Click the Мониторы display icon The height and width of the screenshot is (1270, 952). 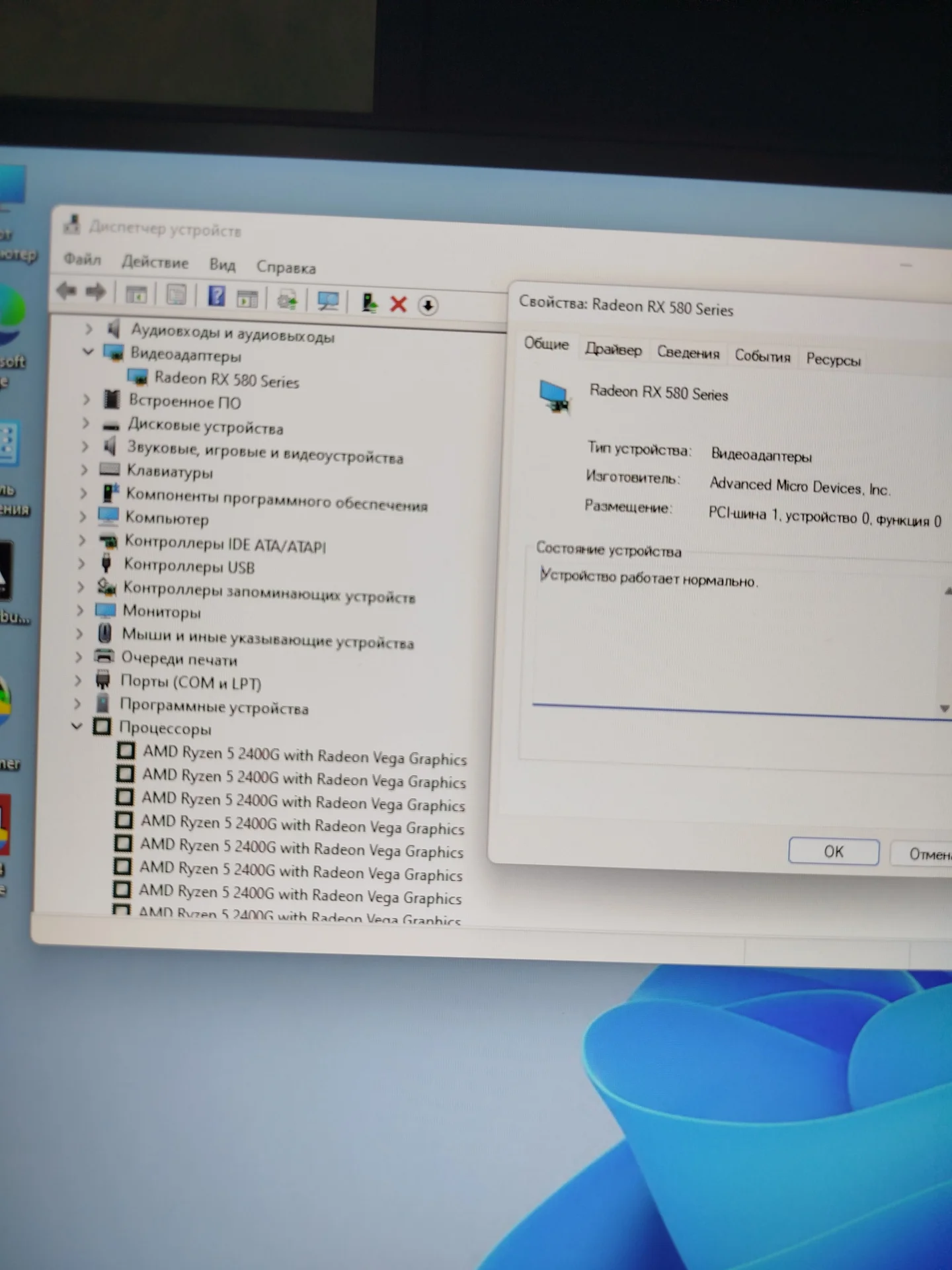coord(106,609)
